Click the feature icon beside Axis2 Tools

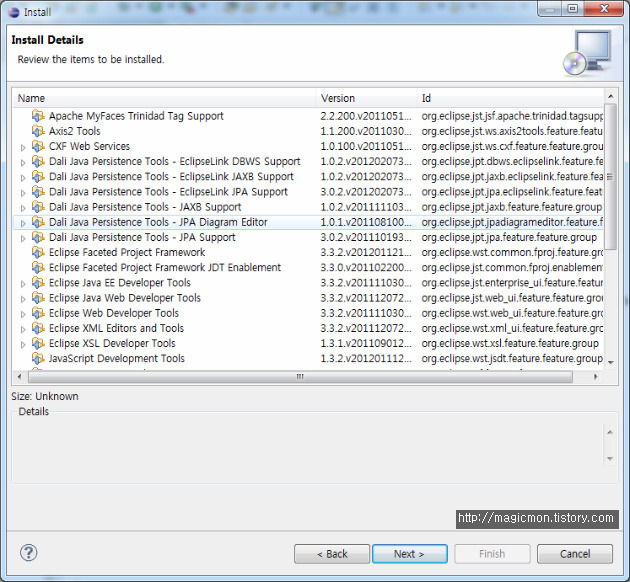pyautogui.click(x=38, y=131)
